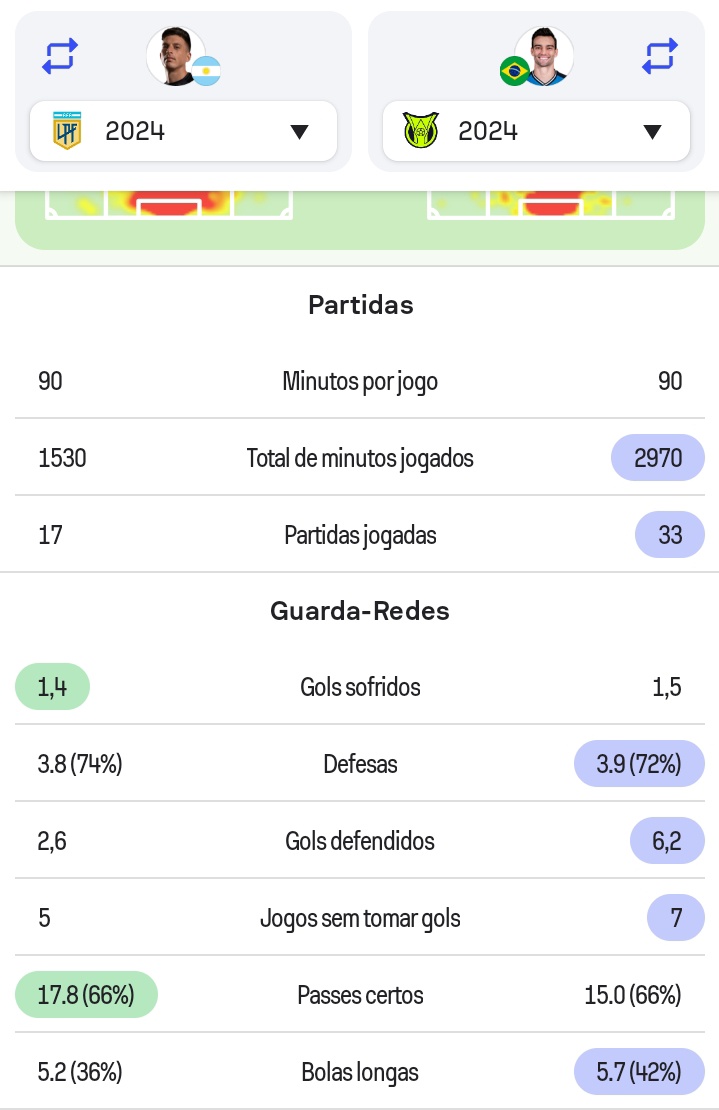Tap the left goal heatmap
Image resolution: width=719 pixels, height=1110 pixels.
click(x=168, y=203)
